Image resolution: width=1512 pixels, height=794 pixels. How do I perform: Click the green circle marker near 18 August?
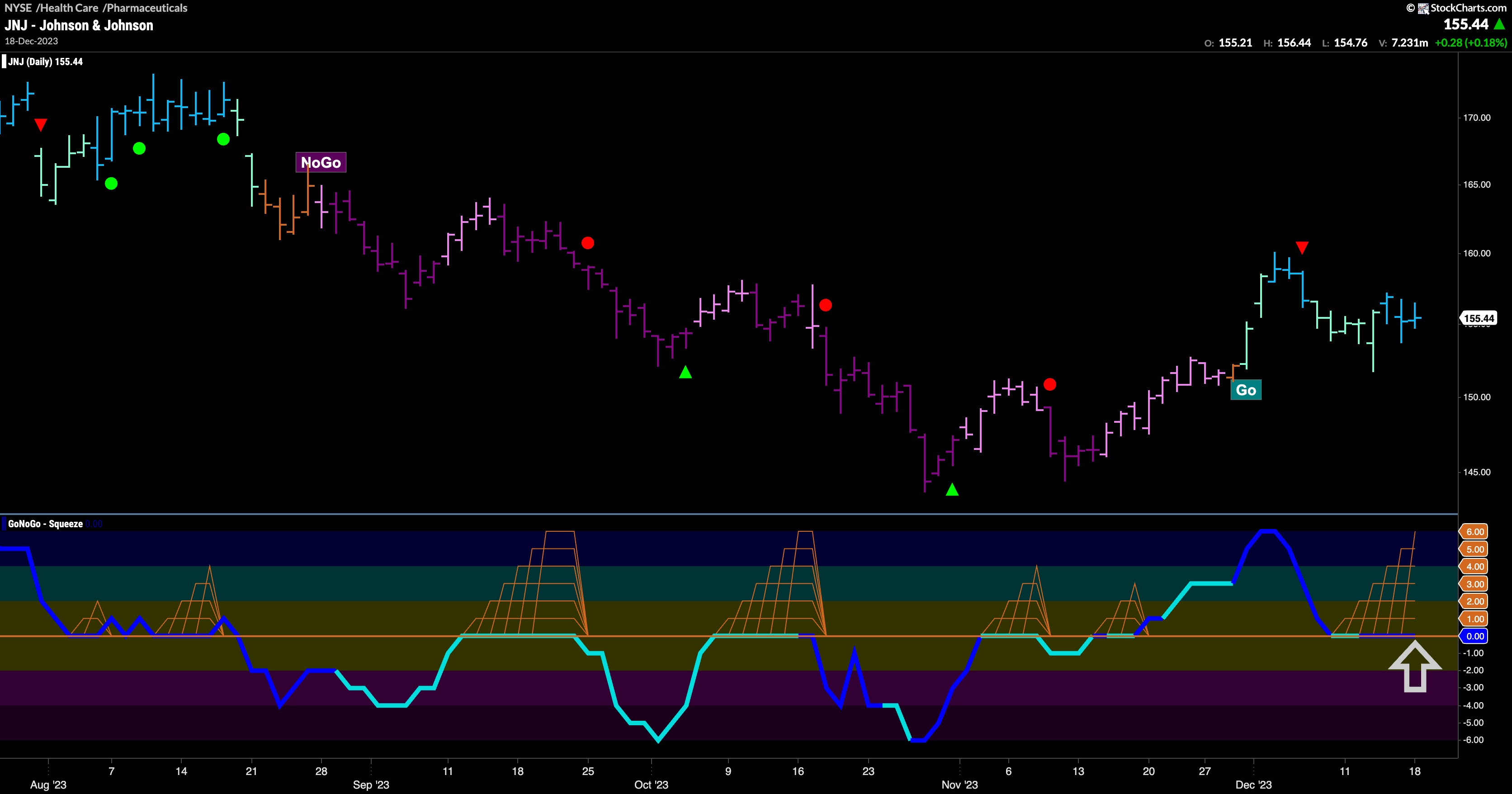point(223,139)
